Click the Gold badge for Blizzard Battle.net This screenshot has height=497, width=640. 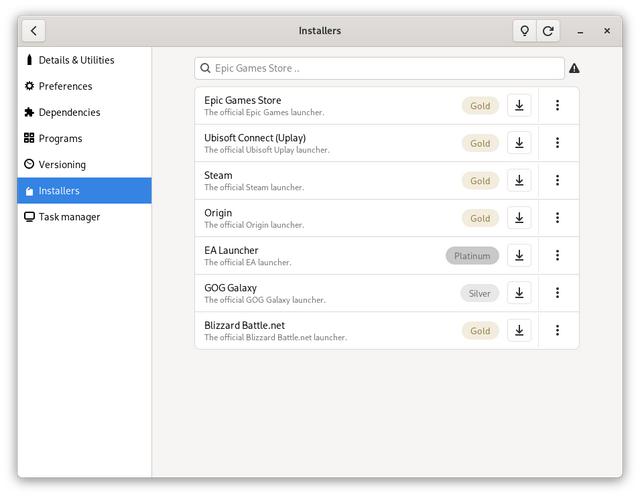coord(480,331)
